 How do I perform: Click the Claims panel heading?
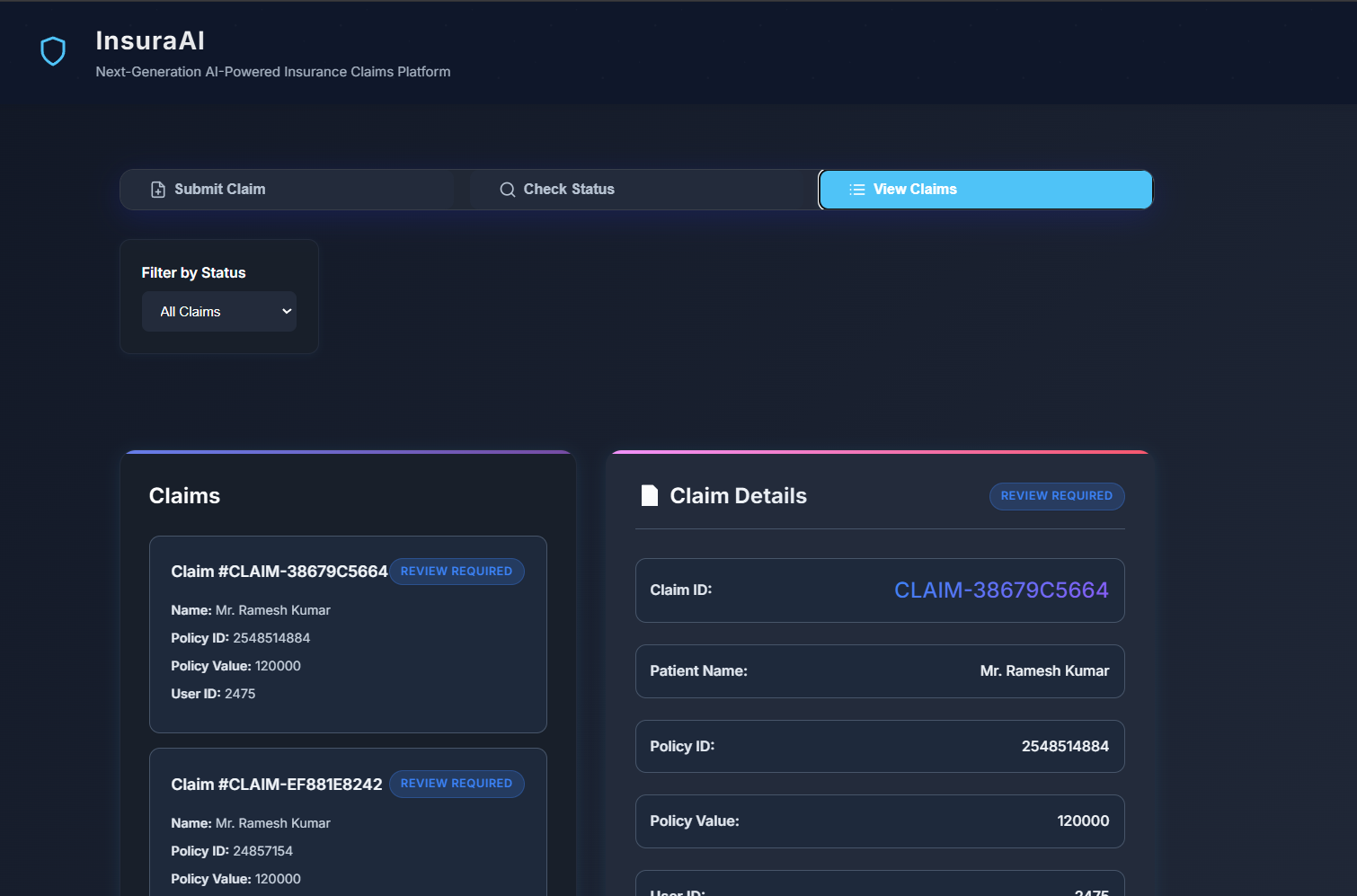184,496
